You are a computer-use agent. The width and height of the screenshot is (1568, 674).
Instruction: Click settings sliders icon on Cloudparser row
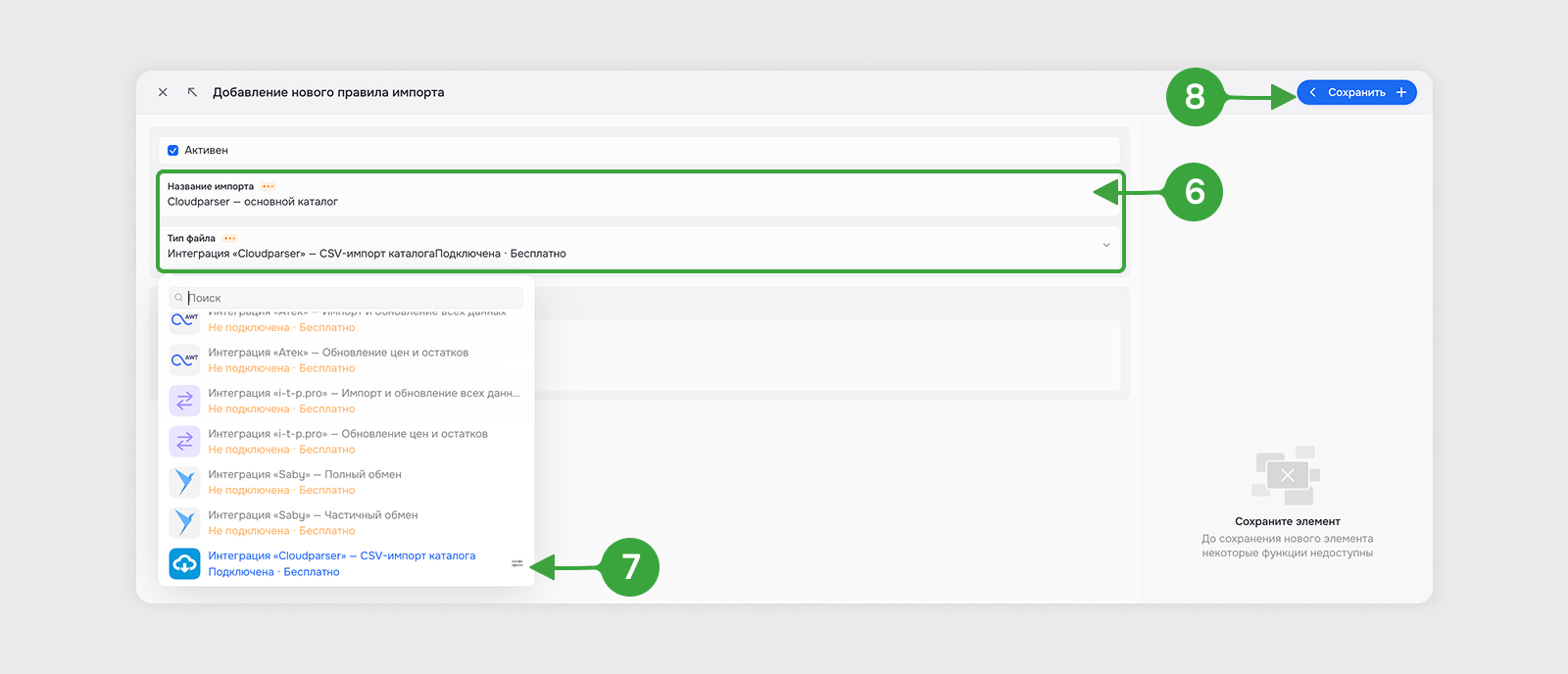click(x=517, y=563)
